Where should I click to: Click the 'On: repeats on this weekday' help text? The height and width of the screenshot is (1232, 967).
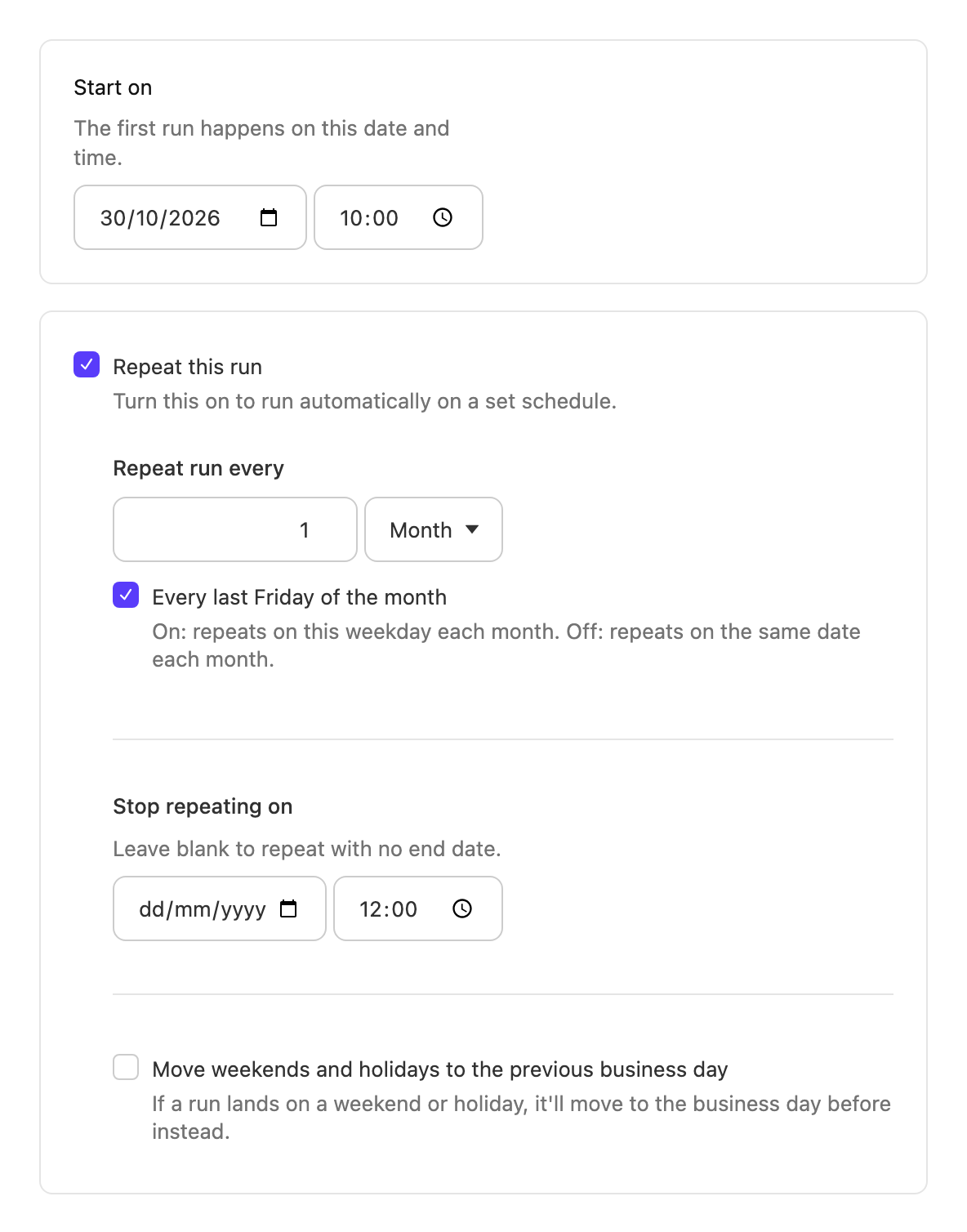tap(506, 645)
